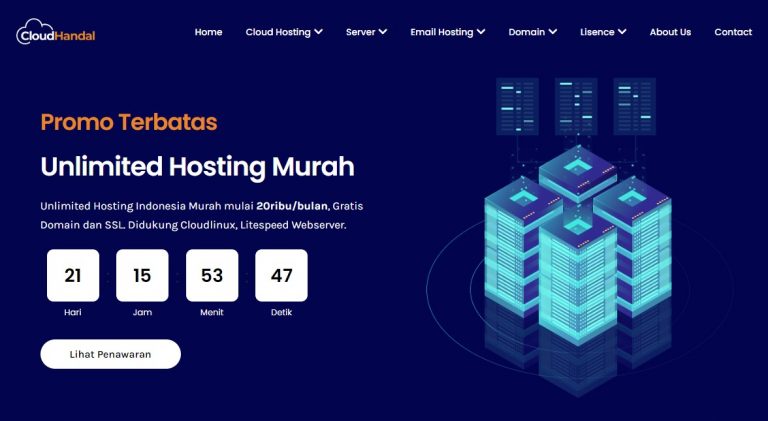This screenshot has width=768, height=421.
Task: Visit the About Us page
Action: pyautogui.click(x=670, y=32)
